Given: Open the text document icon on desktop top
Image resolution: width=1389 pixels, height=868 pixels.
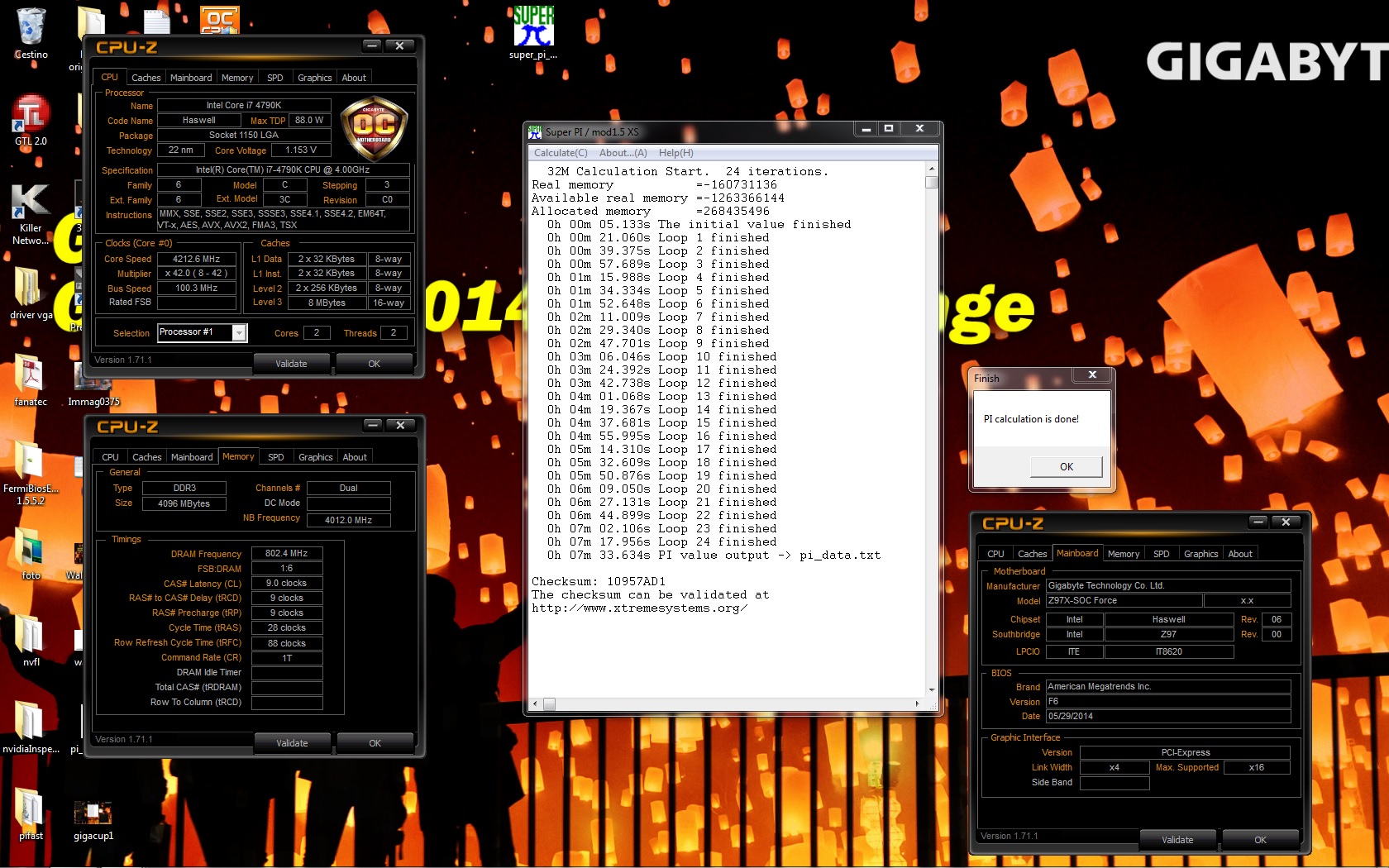Looking at the screenshot, I should (156, 21).
